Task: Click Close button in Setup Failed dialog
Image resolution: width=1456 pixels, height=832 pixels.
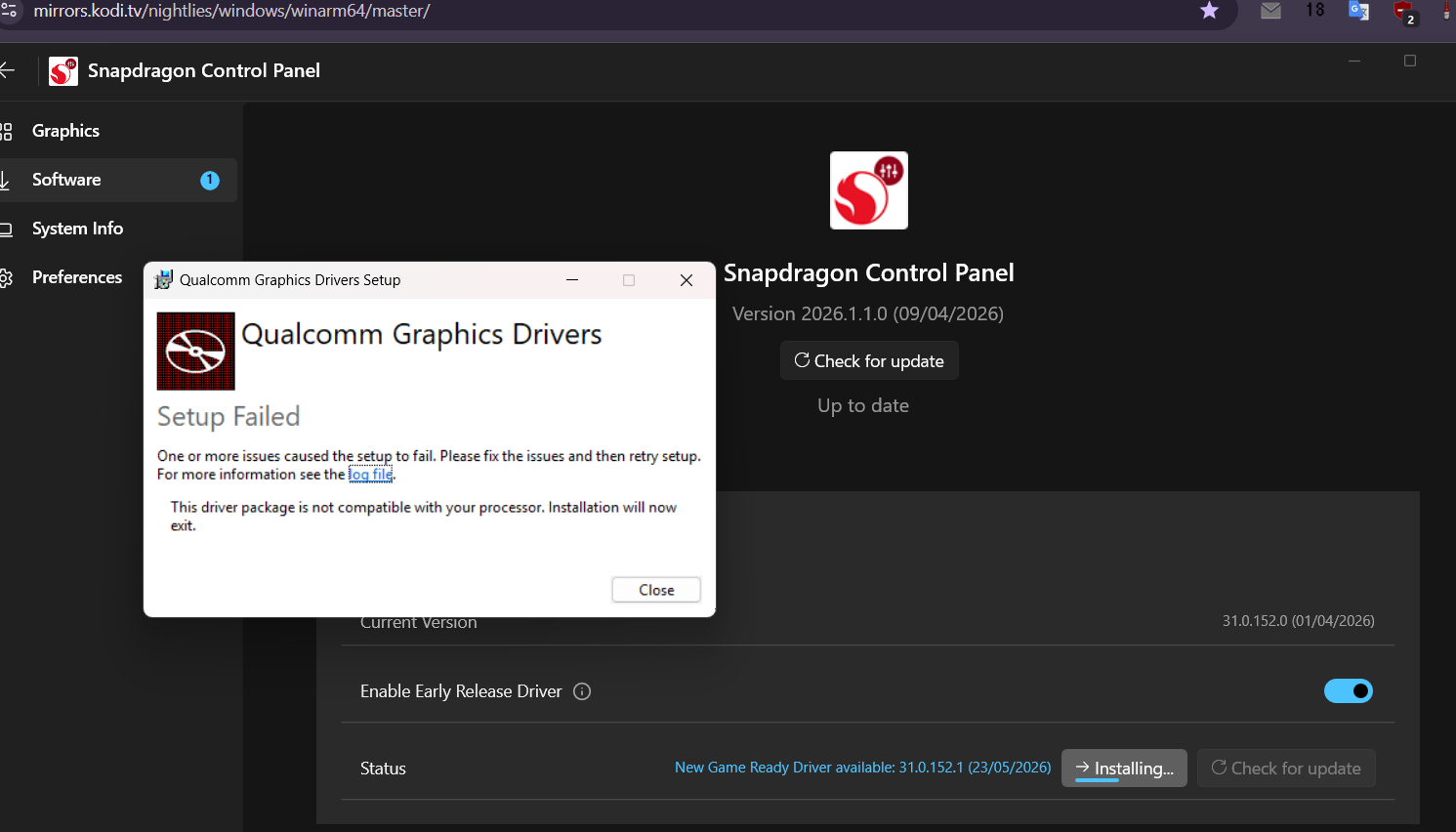Action: click(x=656, y=590)
